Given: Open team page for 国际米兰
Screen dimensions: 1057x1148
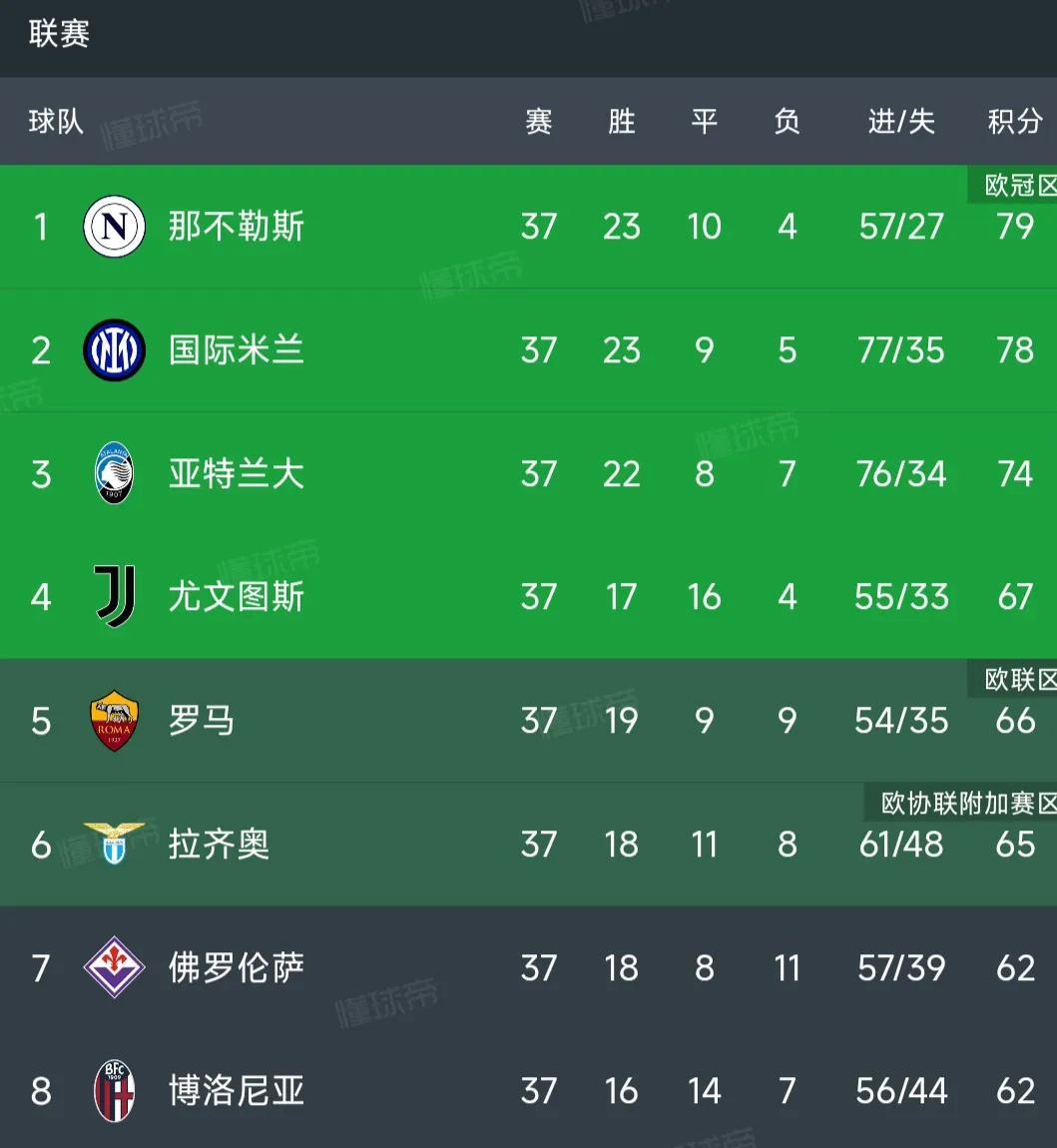Looking at the screenshot, I should pos(236,350).
